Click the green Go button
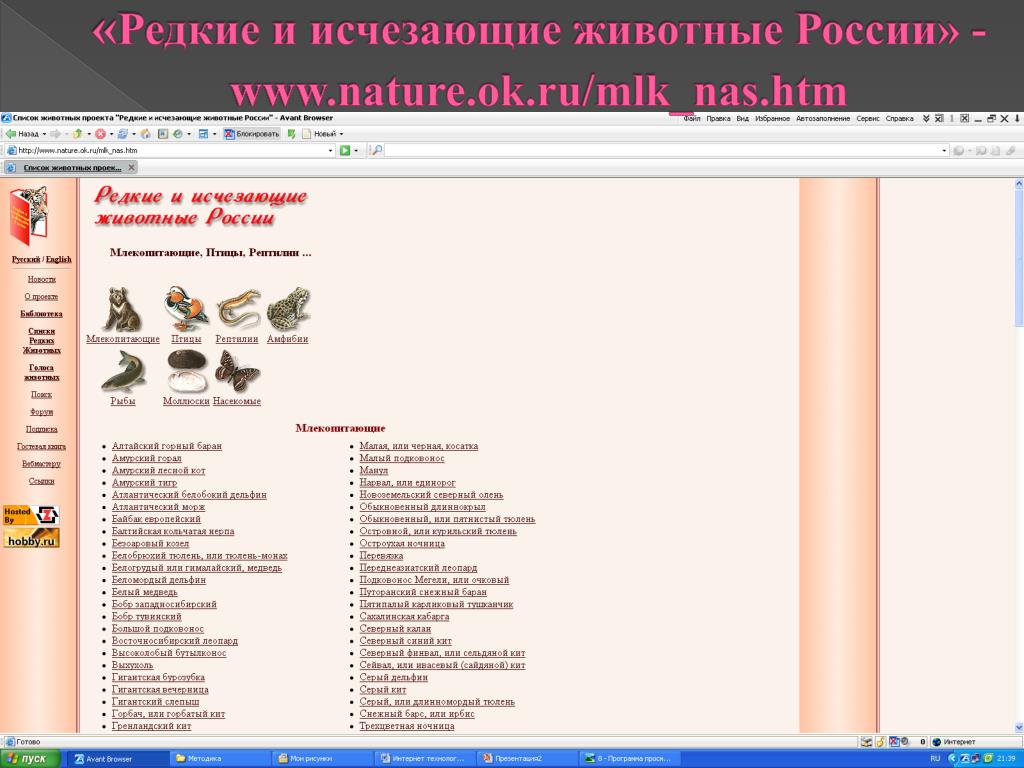The width and height of the screenshot is (1024, 768). tap(345, 151)
